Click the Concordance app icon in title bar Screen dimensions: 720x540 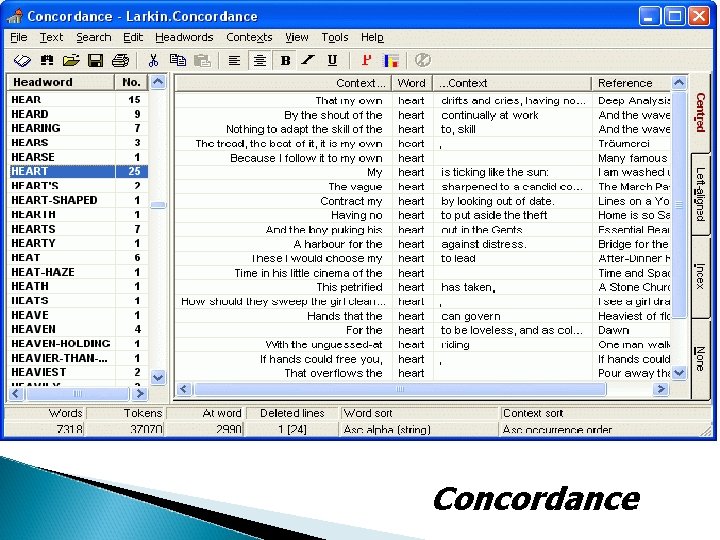point(15,17)
